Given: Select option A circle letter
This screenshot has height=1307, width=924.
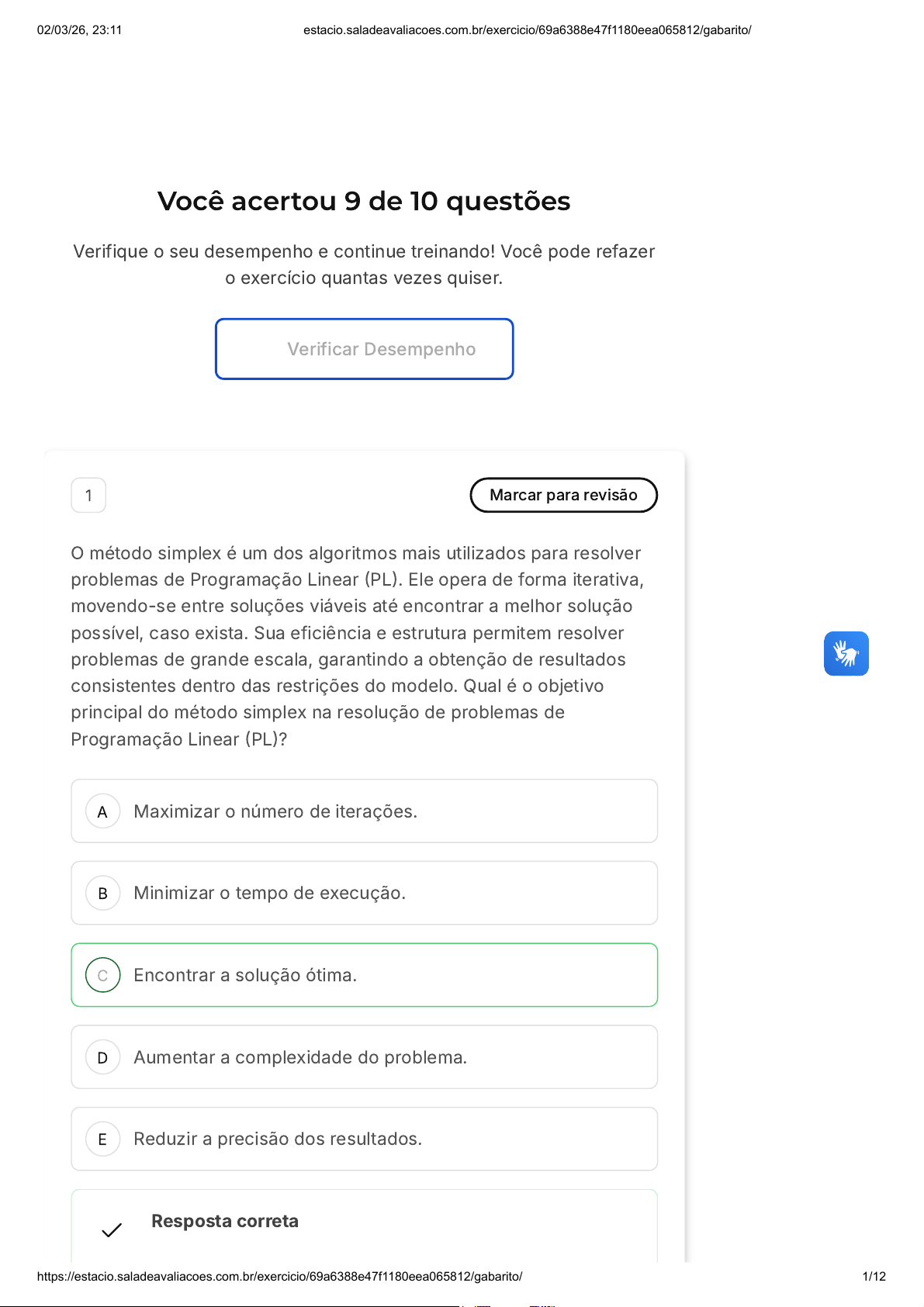Looking at the screenshot, I should pyautogui.click(x=102, y=811).
